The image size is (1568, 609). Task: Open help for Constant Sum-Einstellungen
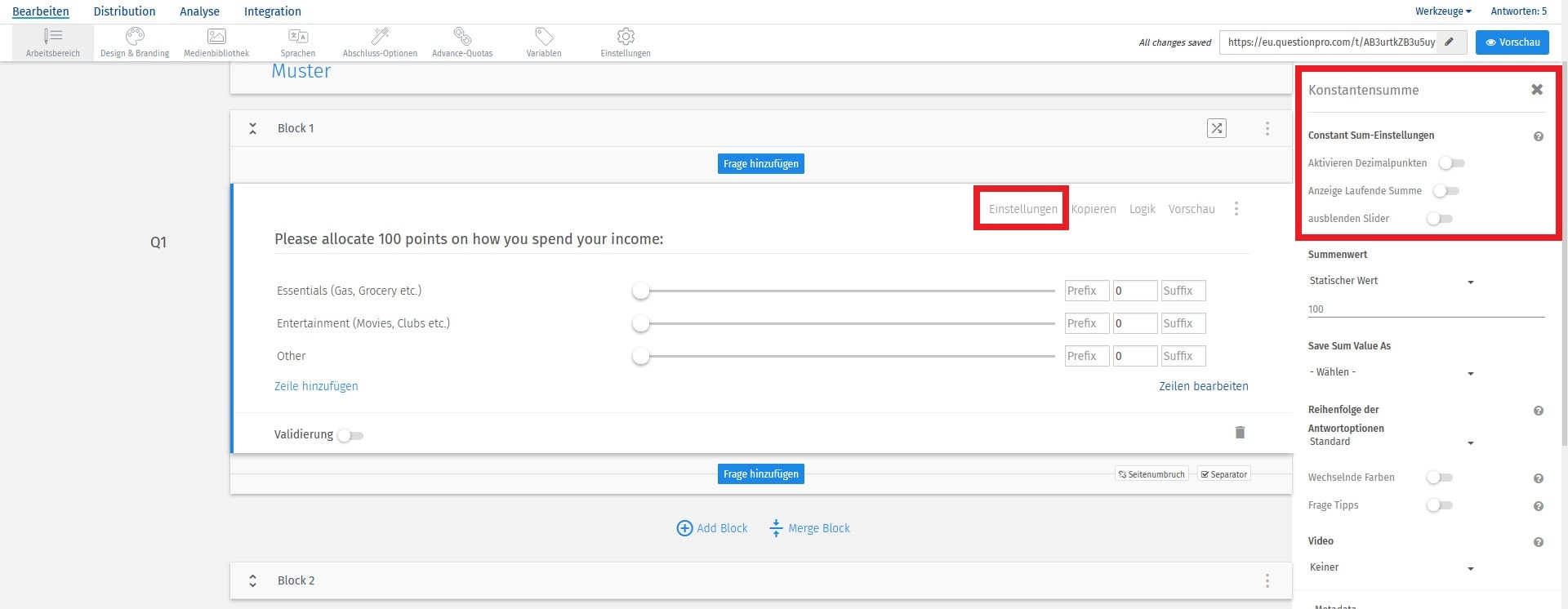click(1539, 136)
